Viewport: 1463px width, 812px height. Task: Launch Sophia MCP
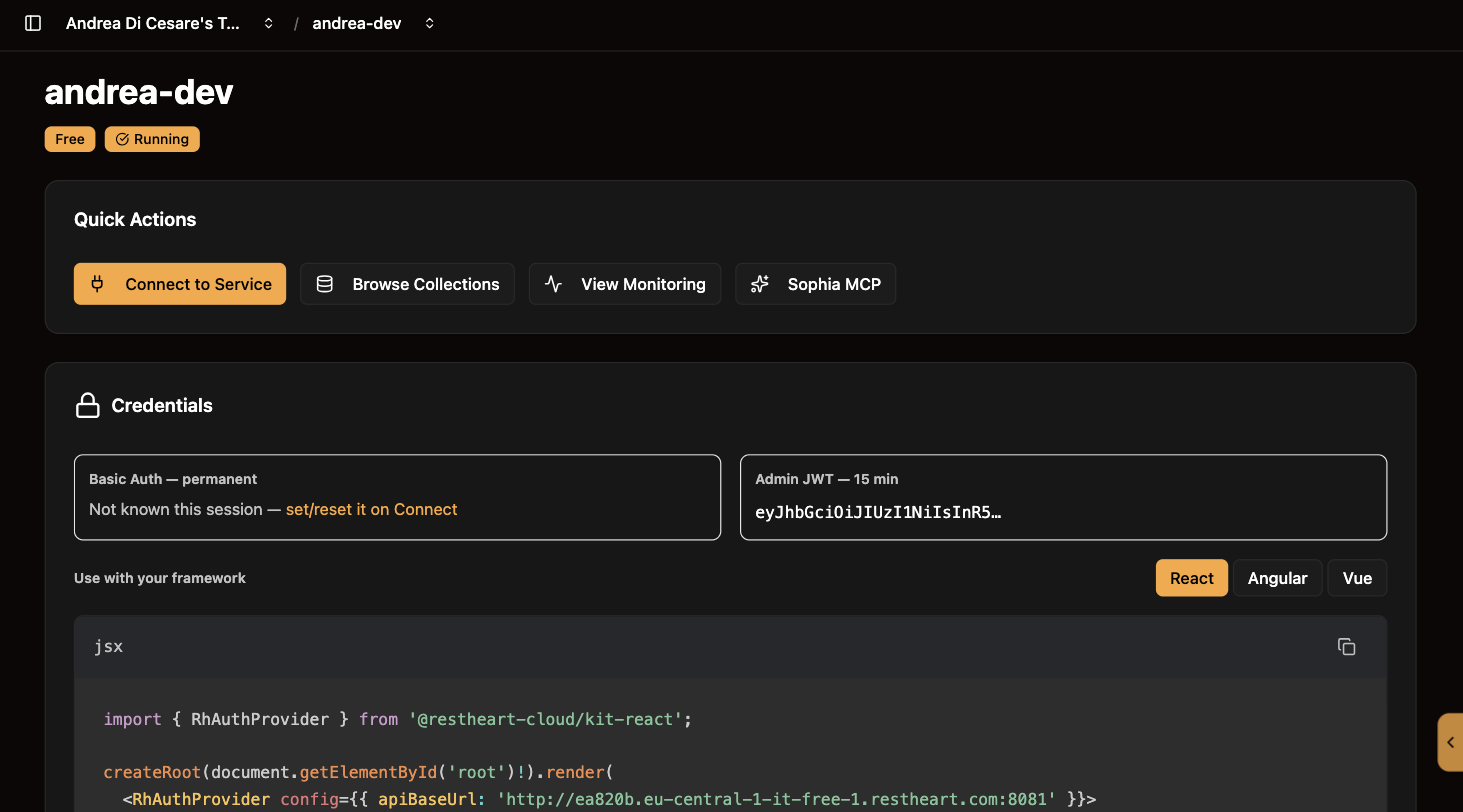point(815,284)
